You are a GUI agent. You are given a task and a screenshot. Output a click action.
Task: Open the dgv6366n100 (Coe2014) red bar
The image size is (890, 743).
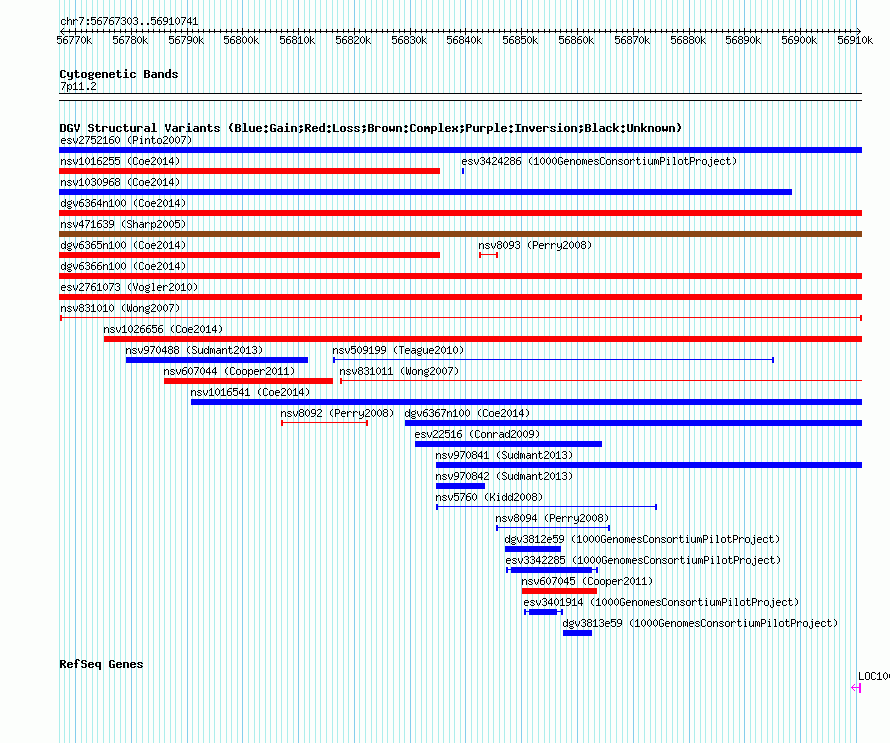click(x=460, y=276)
